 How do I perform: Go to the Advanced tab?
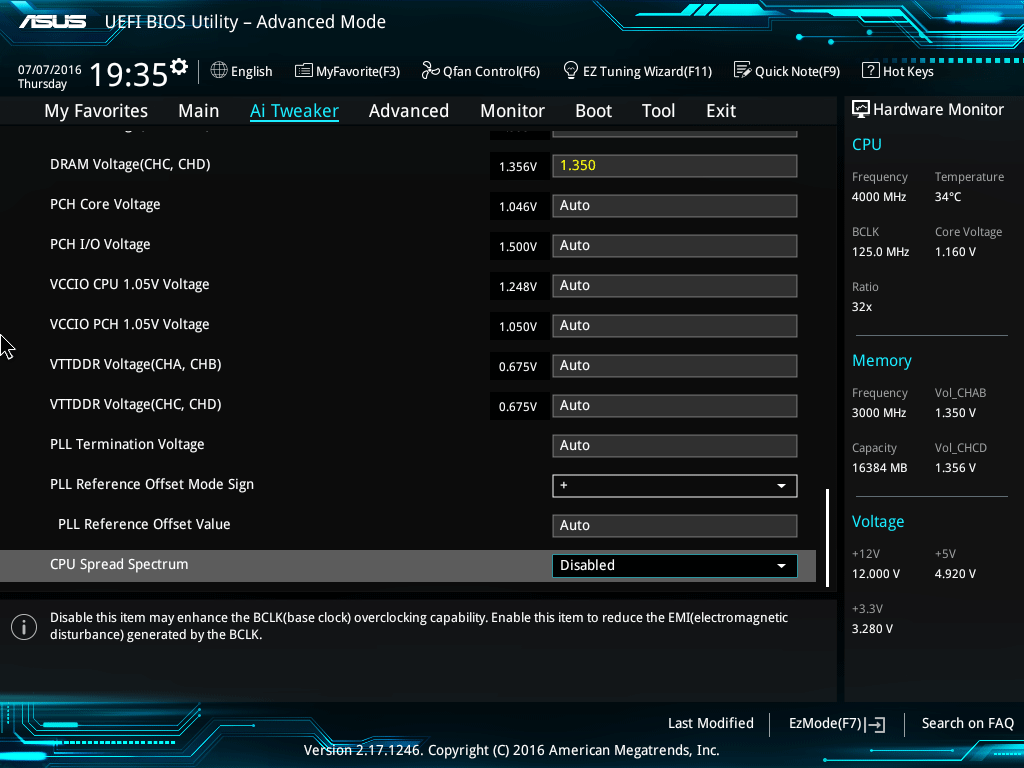[409, 111]
